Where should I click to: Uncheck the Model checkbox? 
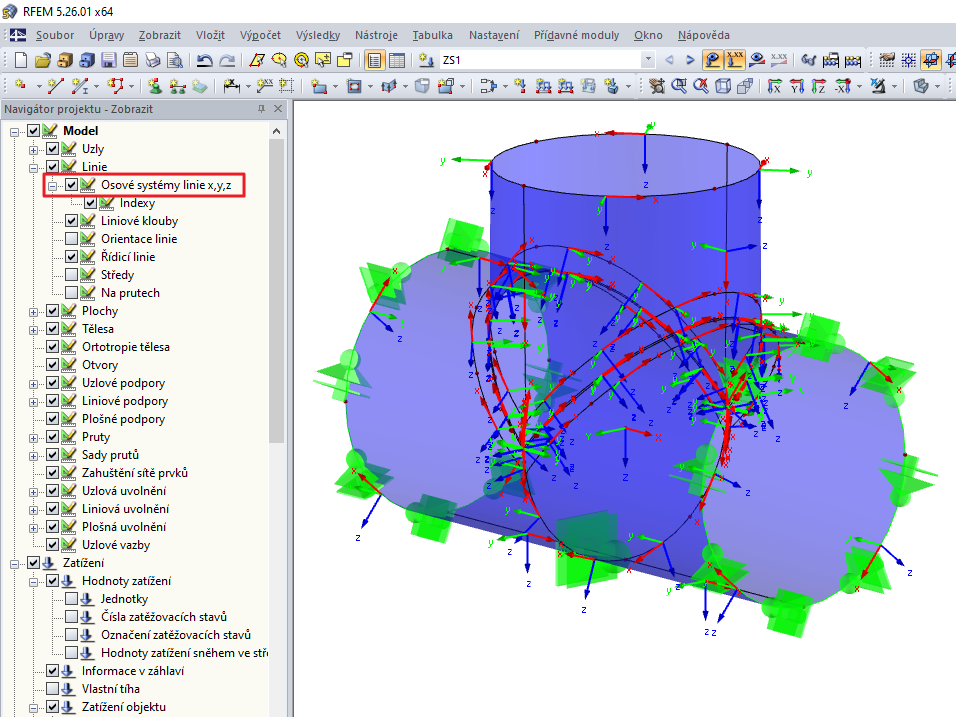(34, 130)
